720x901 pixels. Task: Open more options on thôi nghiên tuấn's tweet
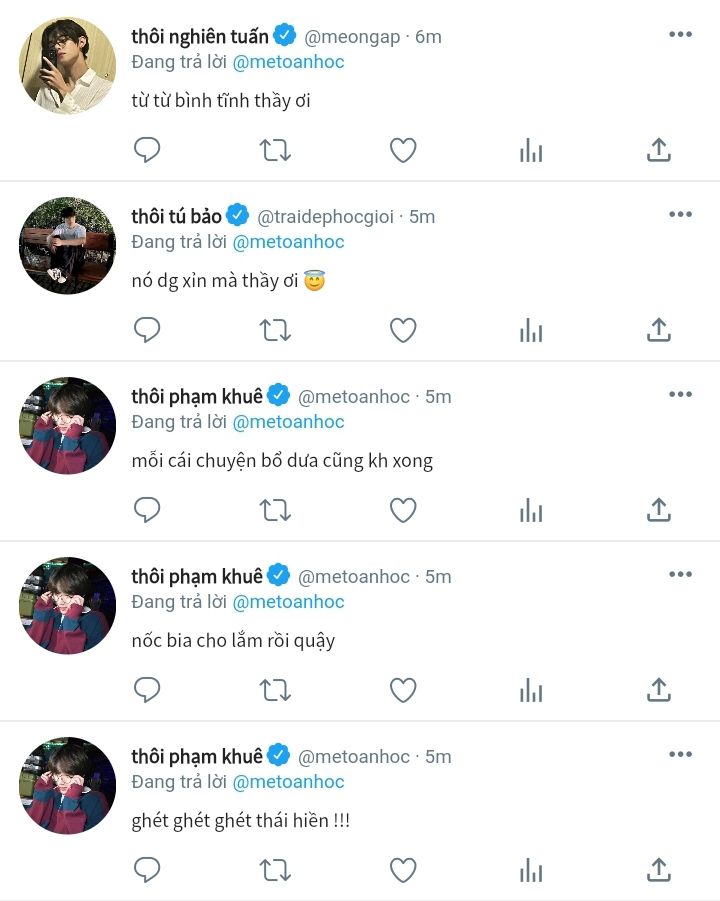[x=680, y=35]
